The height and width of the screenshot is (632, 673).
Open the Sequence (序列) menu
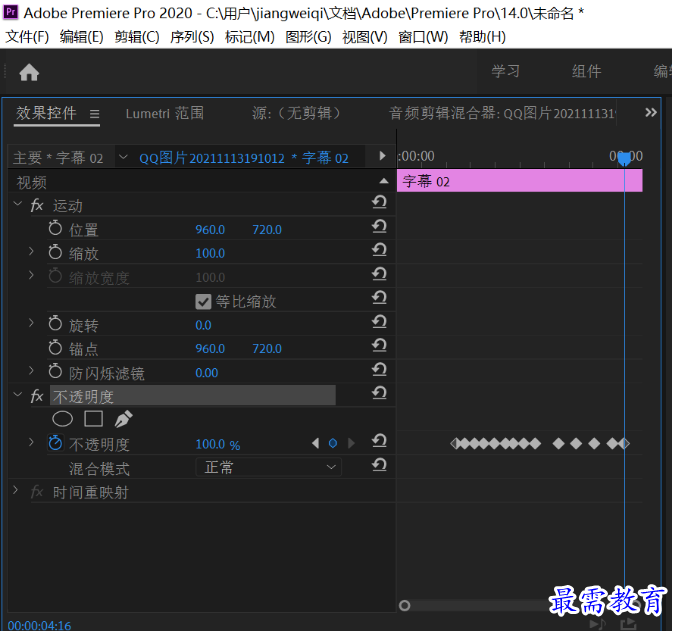192,37
